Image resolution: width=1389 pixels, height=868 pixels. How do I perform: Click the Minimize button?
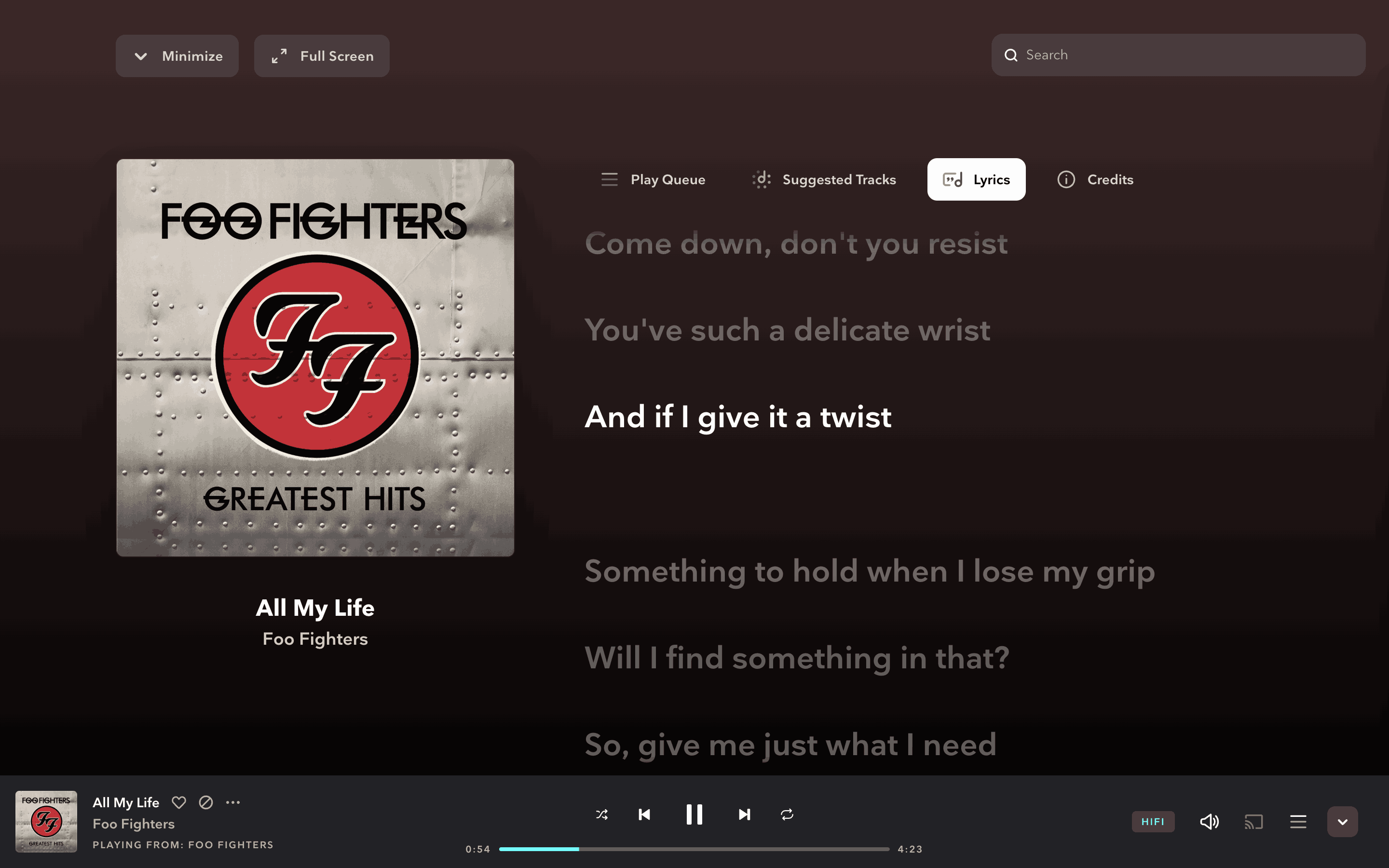177,55
